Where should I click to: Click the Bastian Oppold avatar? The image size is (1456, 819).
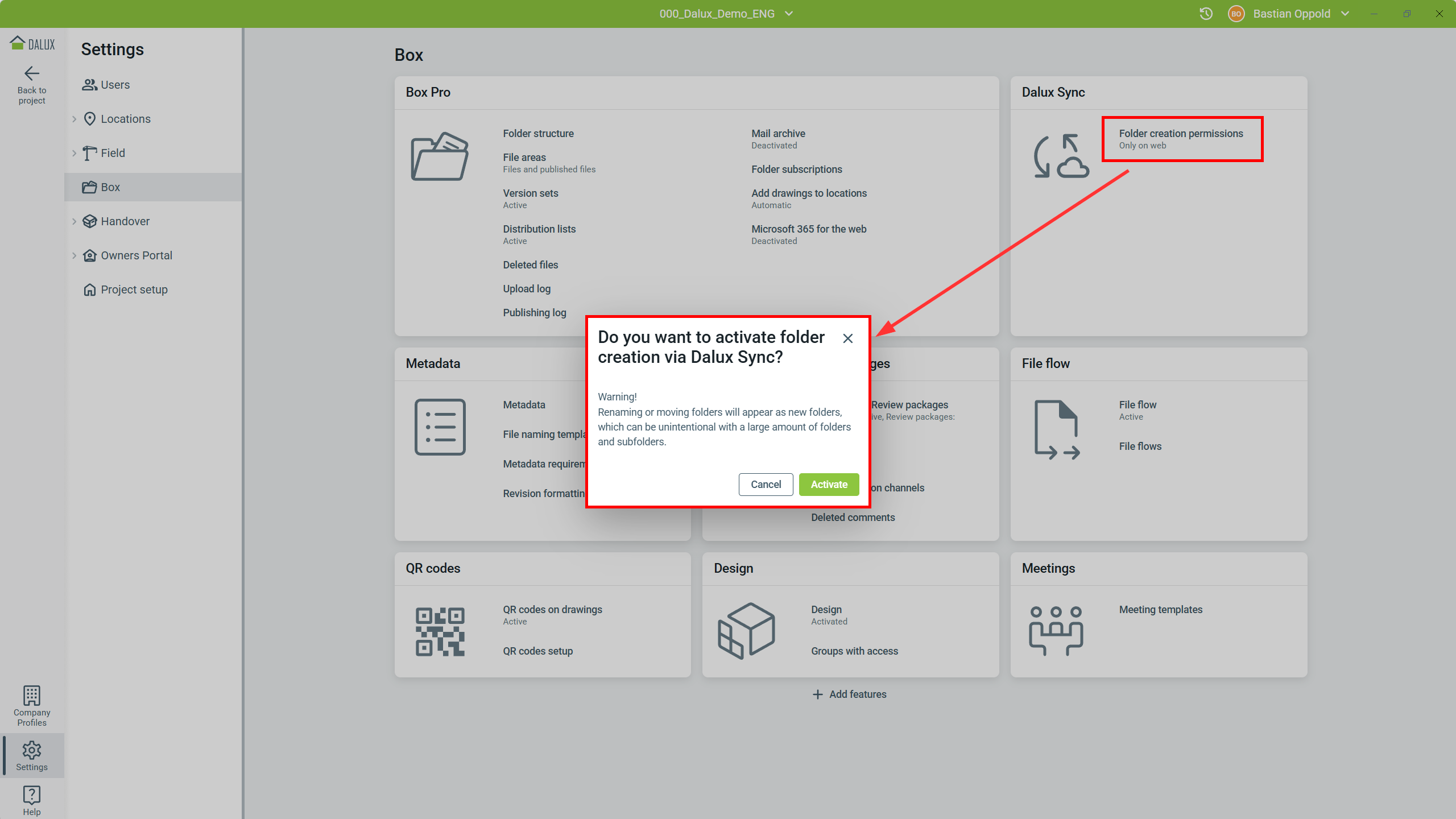[x=1236, y=13]
